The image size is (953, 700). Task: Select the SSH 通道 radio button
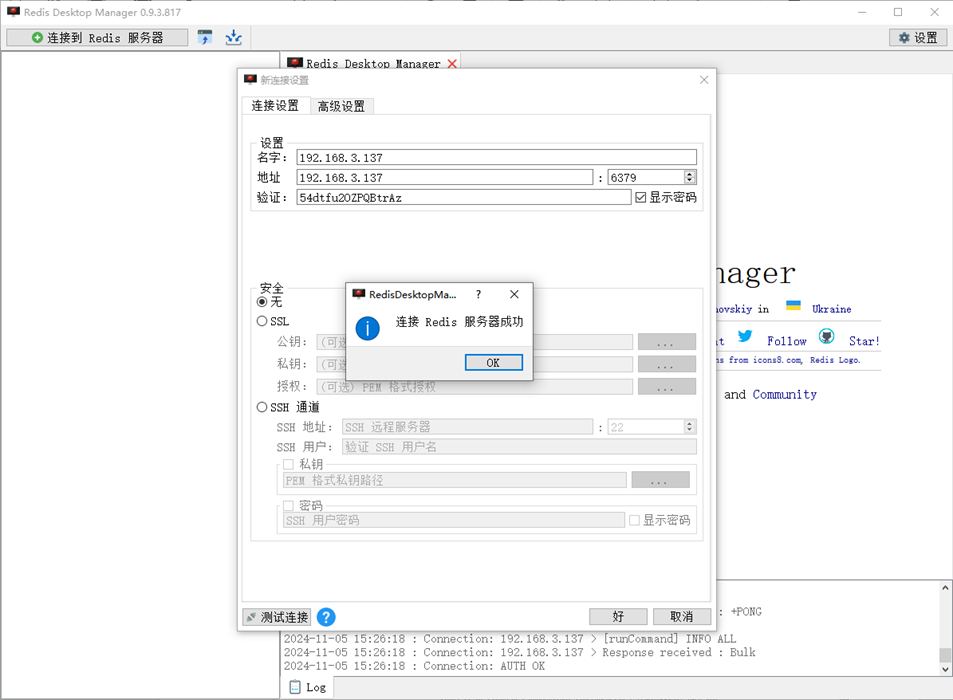(x=262, y=407)
